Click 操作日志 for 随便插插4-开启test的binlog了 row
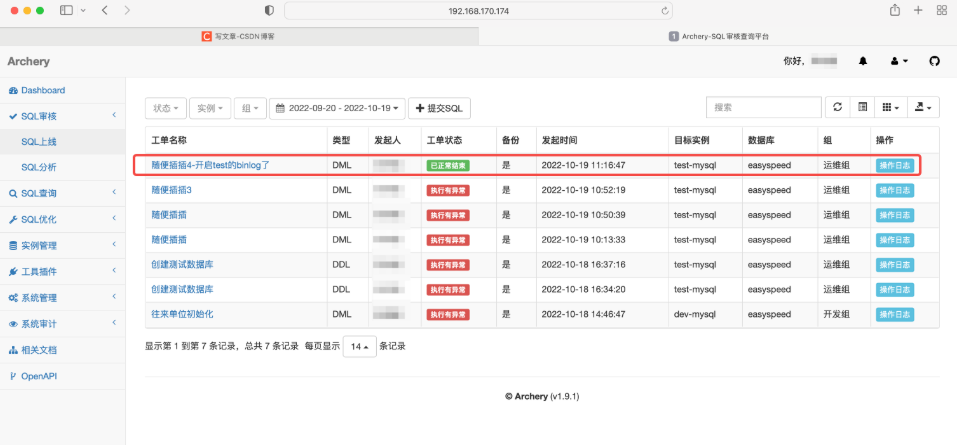This screenshot has height=445, width=957. tap(895, 165)
